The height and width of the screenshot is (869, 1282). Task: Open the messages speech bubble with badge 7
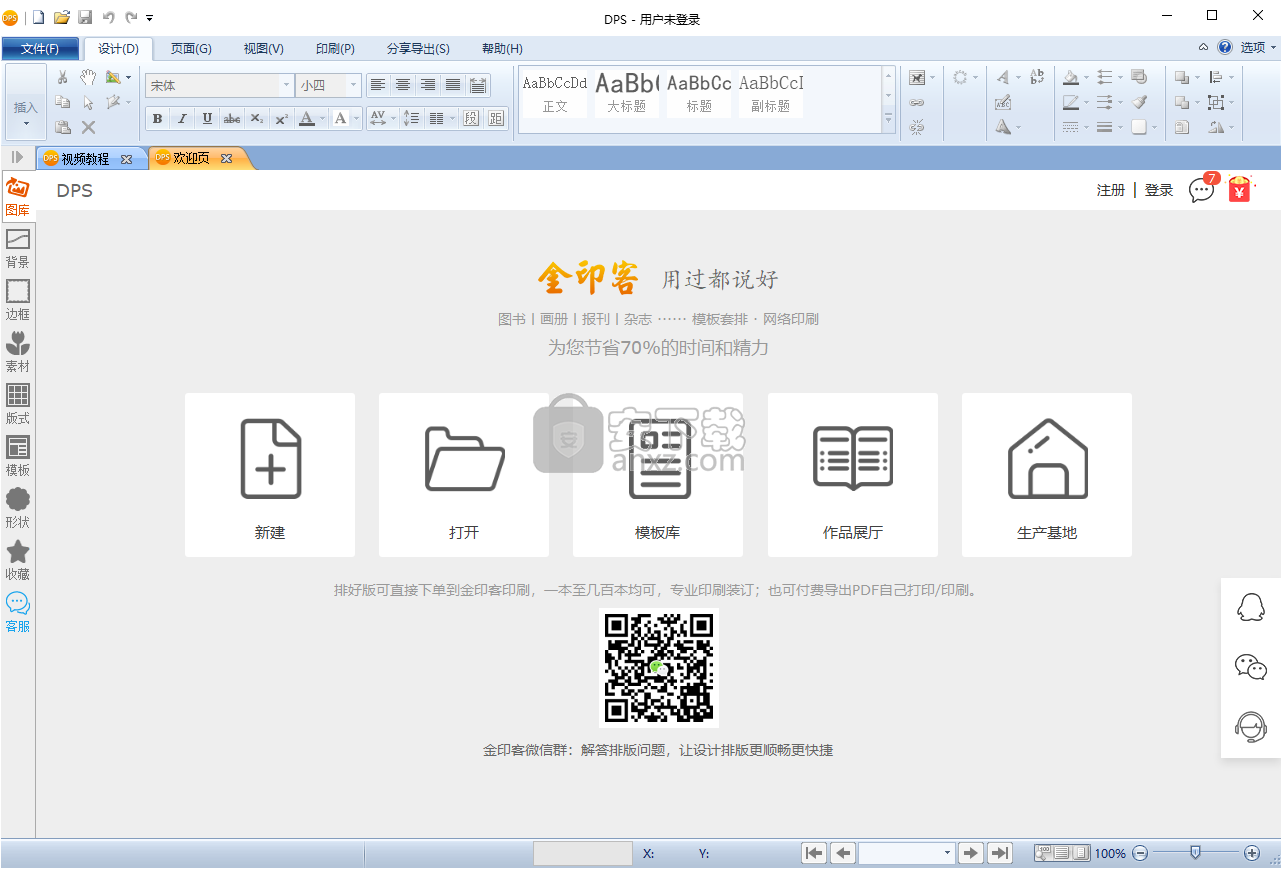click(1203, 189)
